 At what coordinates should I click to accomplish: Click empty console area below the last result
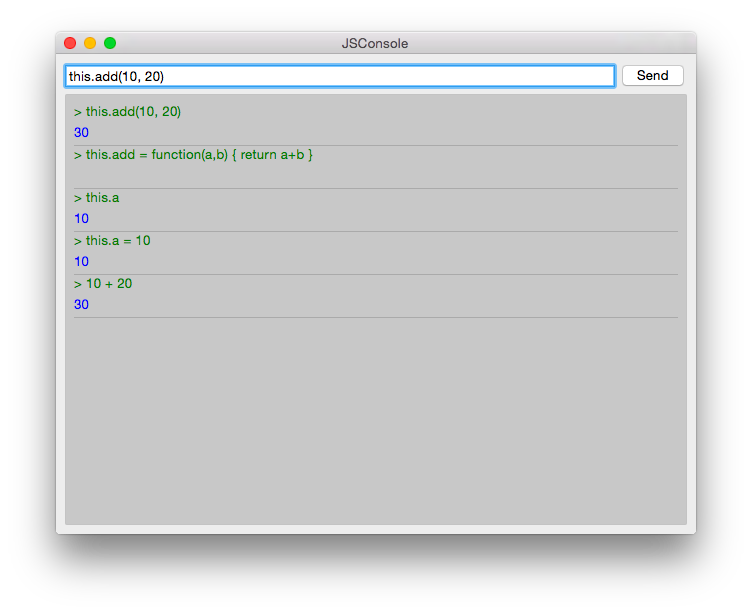coord(375,420)
